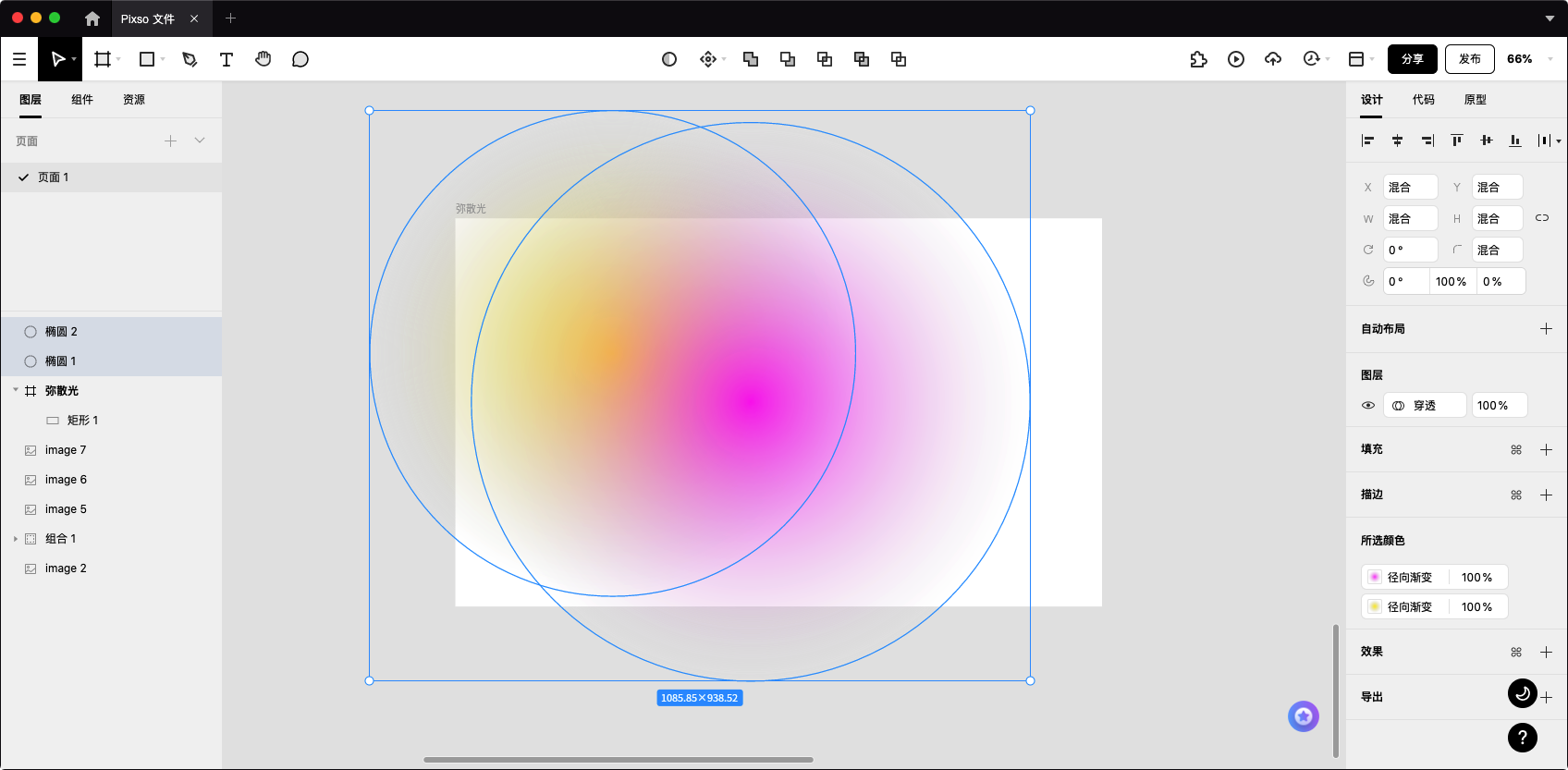Image resolution: width=1568 pixels, height=770 pixels.
Task: Add a stroke with plus button
Action: [x=1546, y=495]
